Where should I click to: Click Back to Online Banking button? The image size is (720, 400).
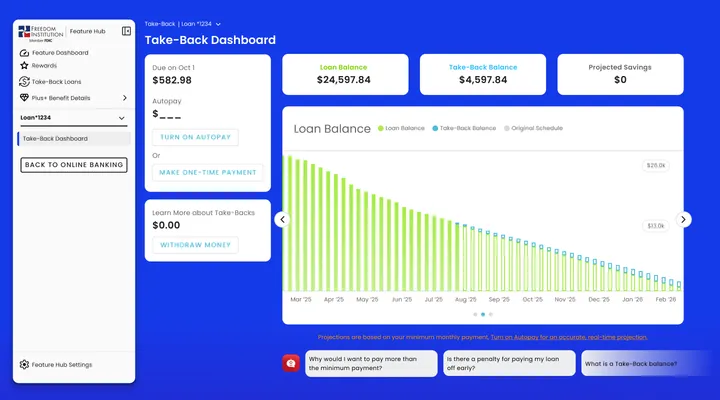[x=74, y=165]
